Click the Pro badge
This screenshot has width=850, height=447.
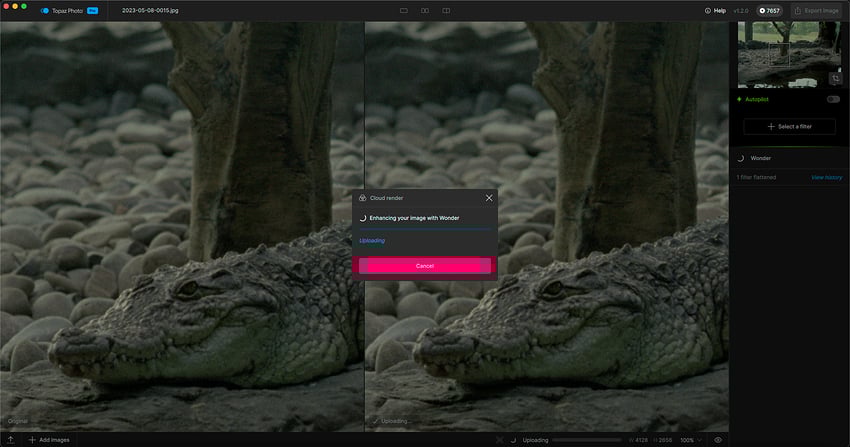[x=93, y=10]
